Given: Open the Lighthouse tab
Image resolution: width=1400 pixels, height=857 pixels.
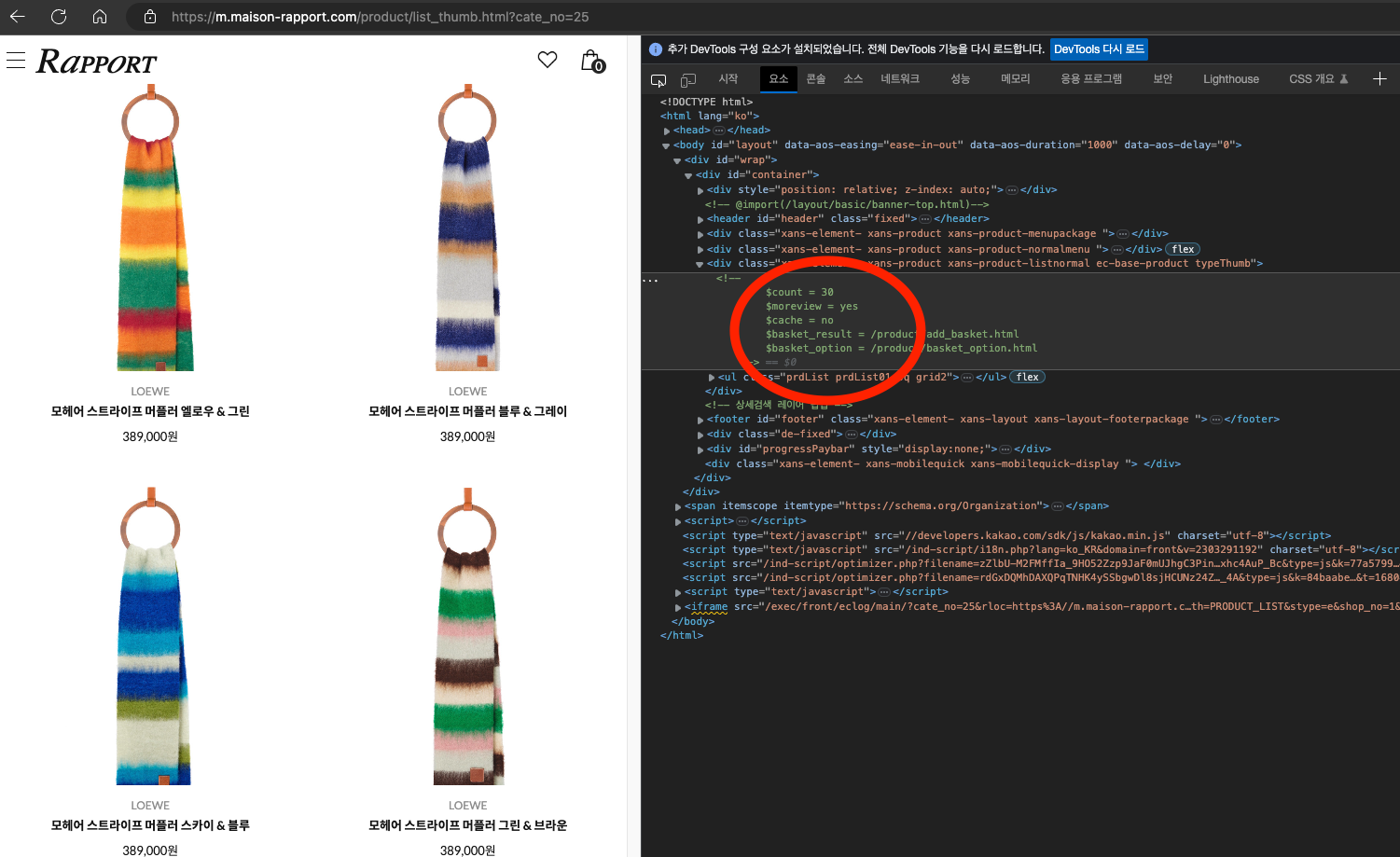Looking at the screenshot, I should [1231, 79].
